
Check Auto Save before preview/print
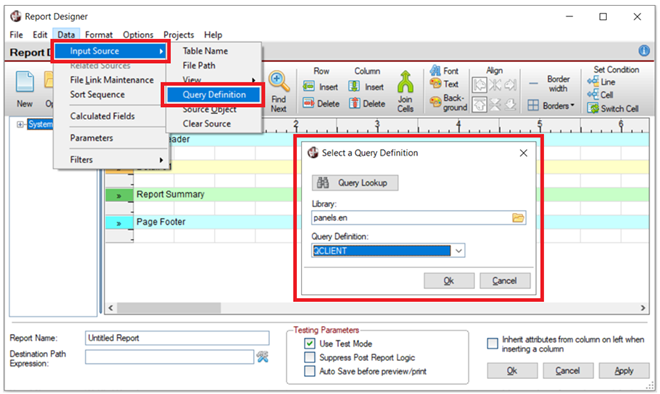(x=309, y=371)
